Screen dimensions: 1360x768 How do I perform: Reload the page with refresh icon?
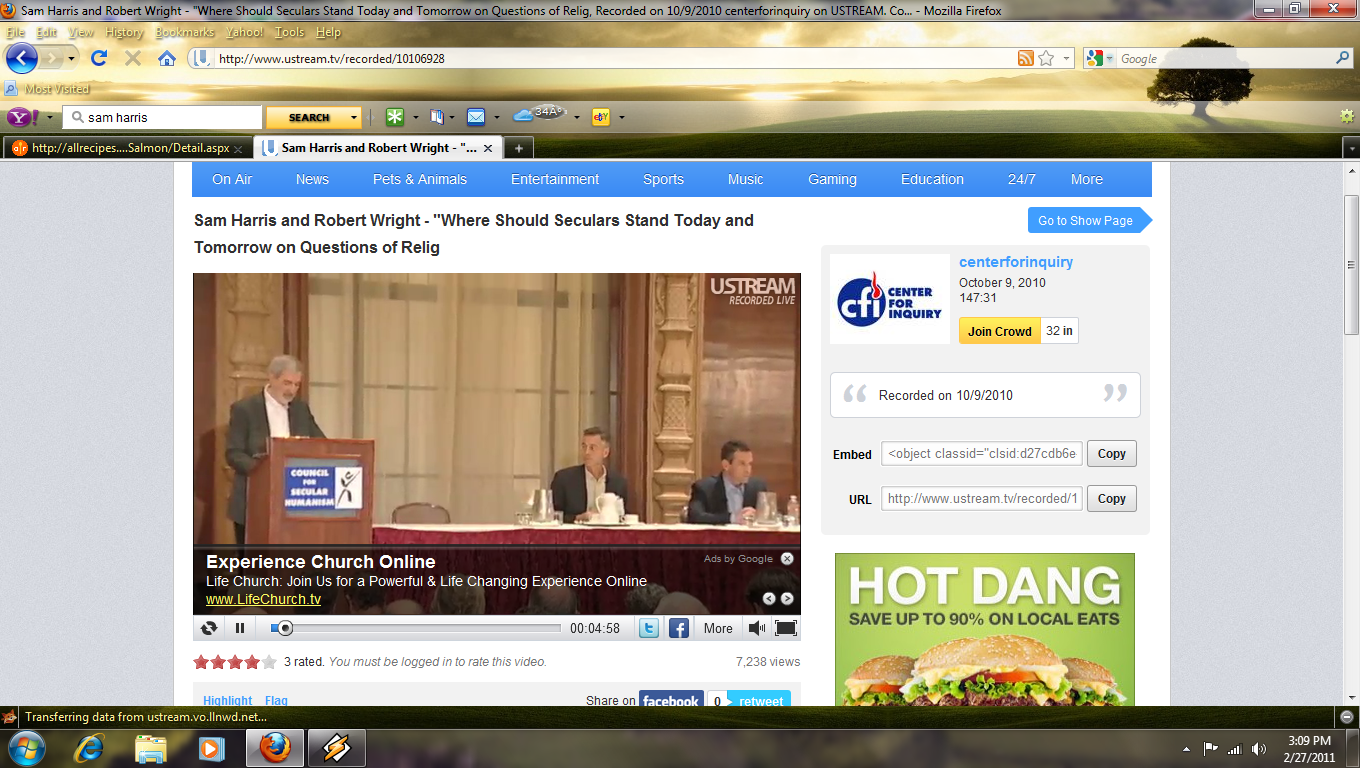coord(99,58)
